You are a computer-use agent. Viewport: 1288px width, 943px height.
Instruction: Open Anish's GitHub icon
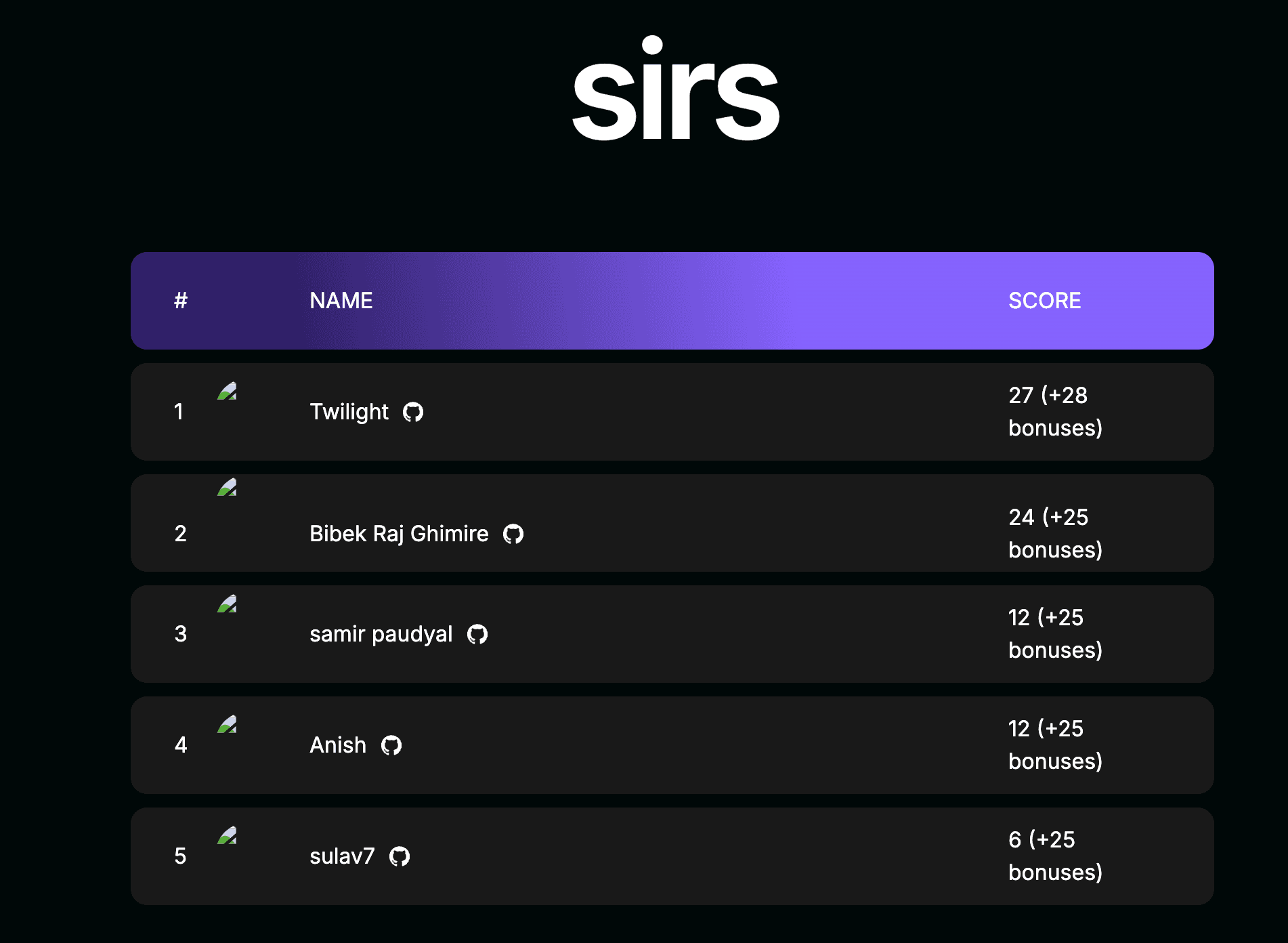(391, 745)
